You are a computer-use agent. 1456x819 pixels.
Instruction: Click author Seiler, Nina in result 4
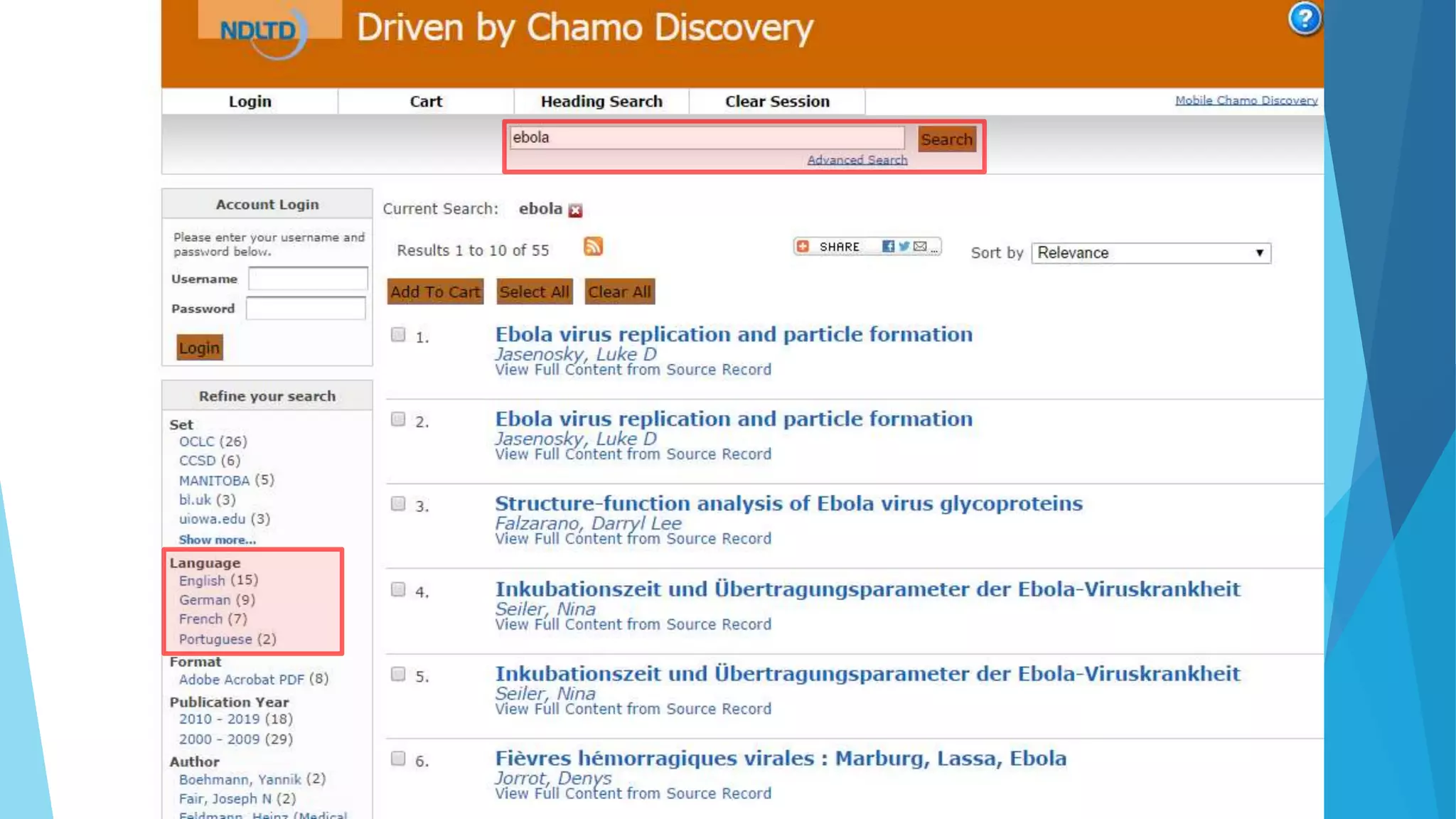coord(545,609)
